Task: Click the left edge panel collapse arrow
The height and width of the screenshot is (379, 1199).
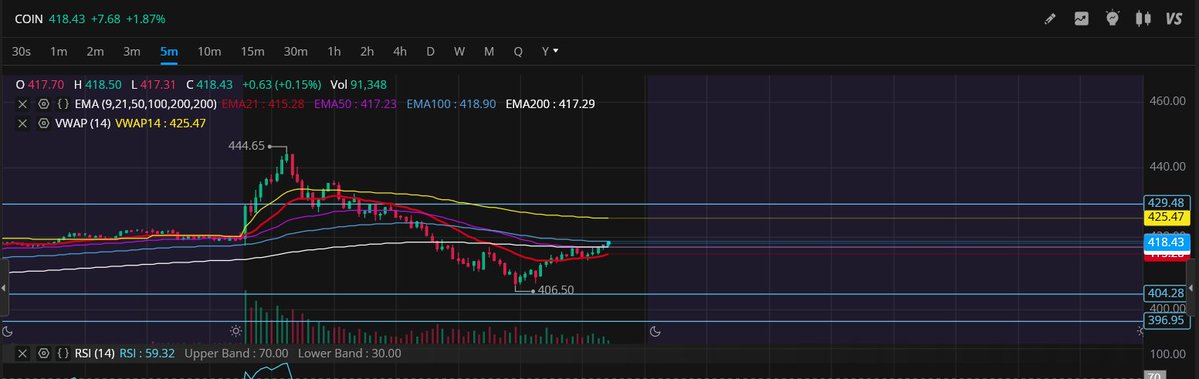Action: pos(4,288)
